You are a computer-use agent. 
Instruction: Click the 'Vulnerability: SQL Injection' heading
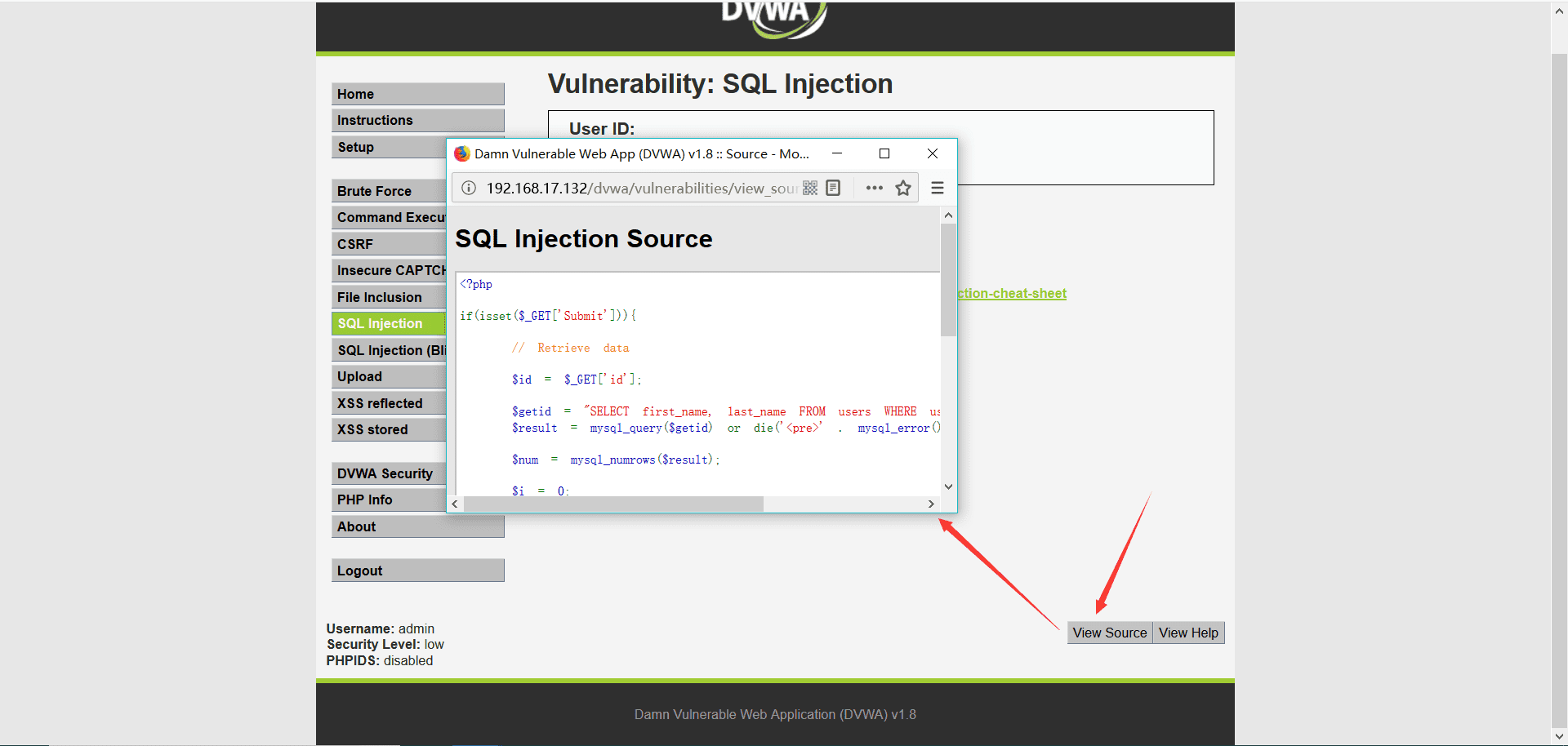coord(720,84)
